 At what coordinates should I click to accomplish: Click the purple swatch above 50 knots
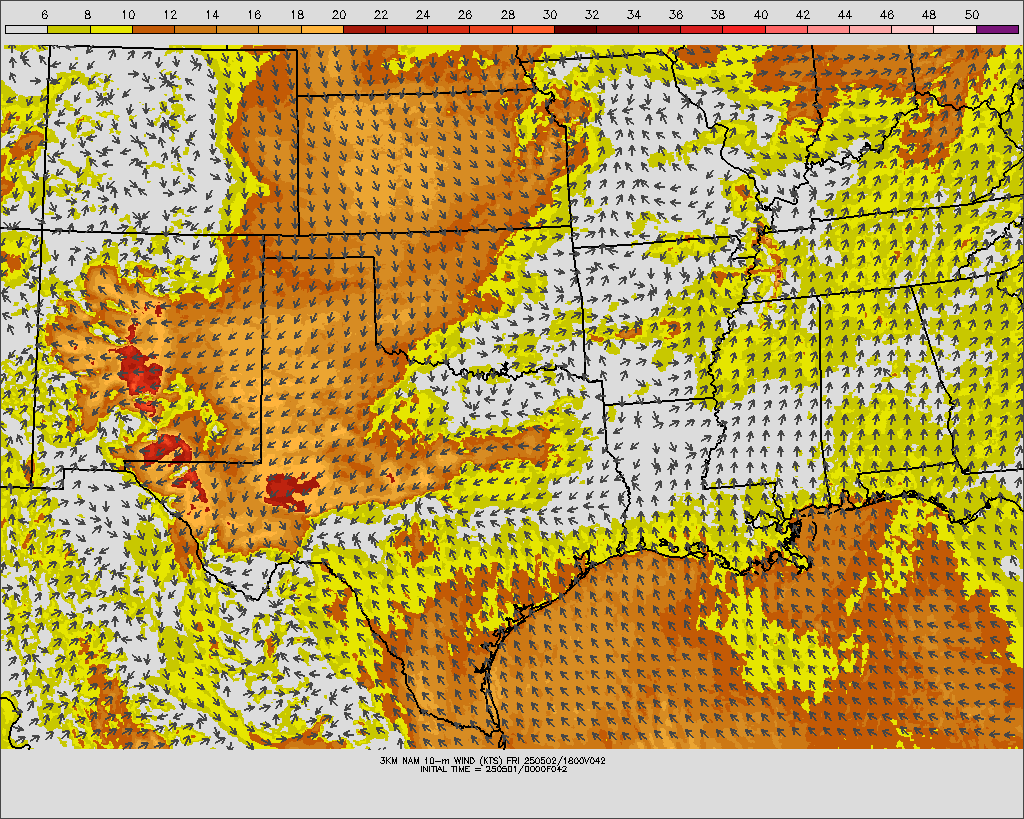point(997,29)
